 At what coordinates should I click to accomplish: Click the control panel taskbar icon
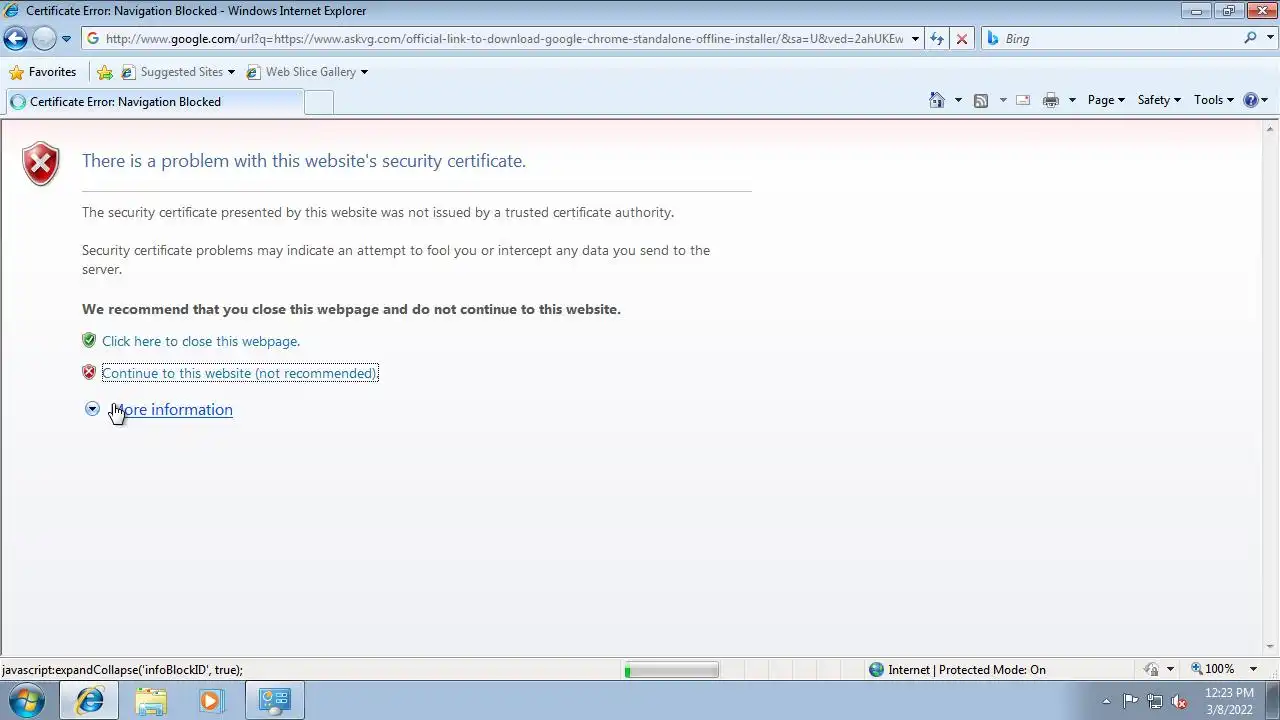coord(274,701)
